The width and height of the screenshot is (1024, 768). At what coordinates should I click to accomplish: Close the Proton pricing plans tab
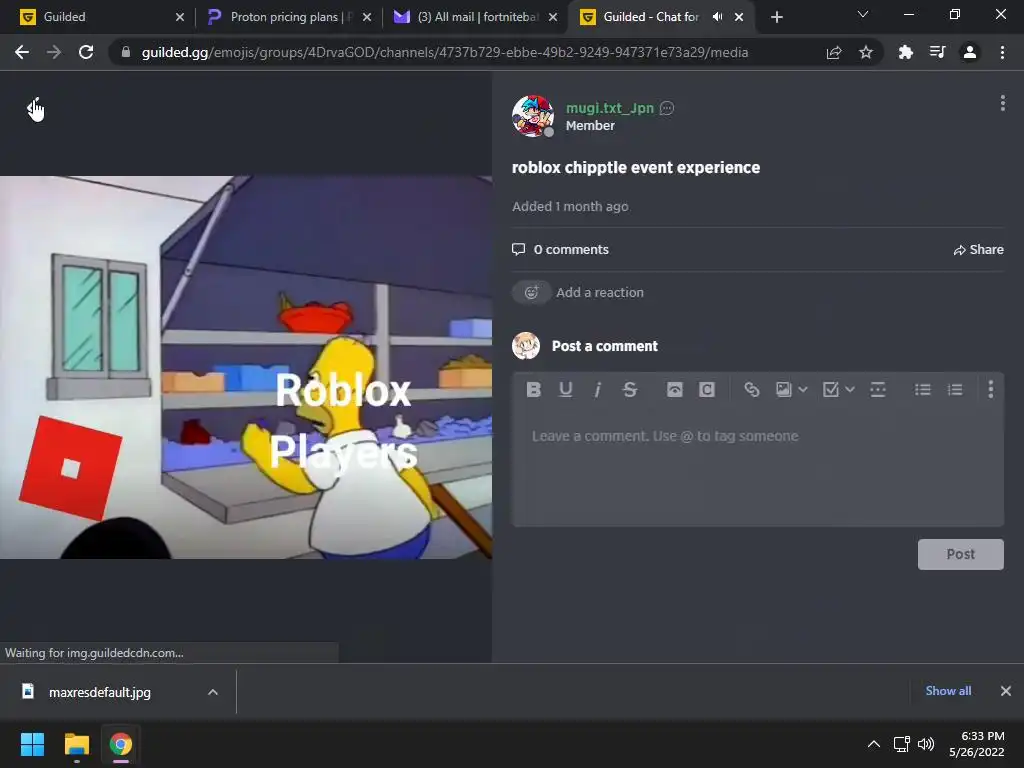(367, 17)
